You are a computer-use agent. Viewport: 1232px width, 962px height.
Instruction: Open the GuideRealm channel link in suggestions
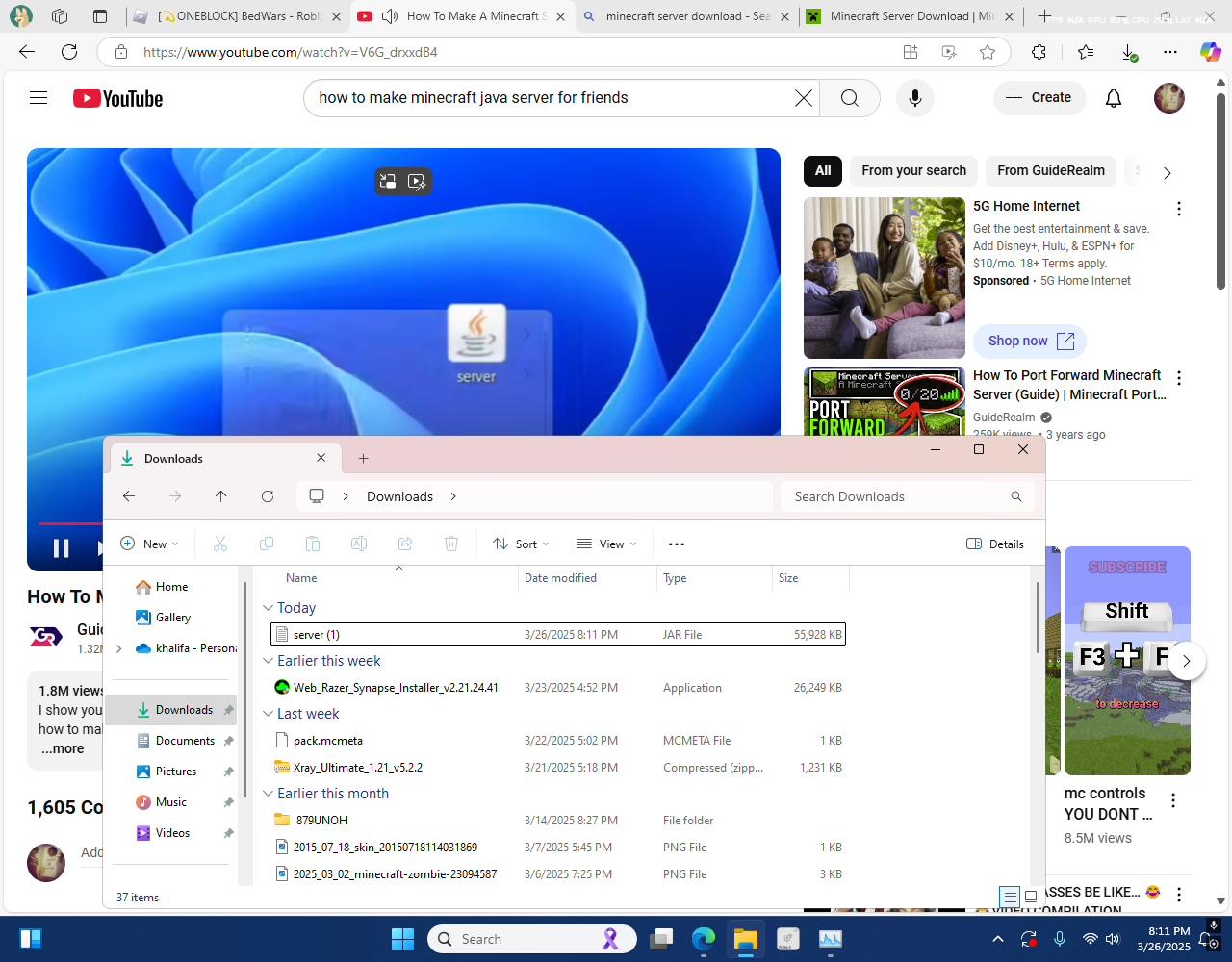(1004, 418)
